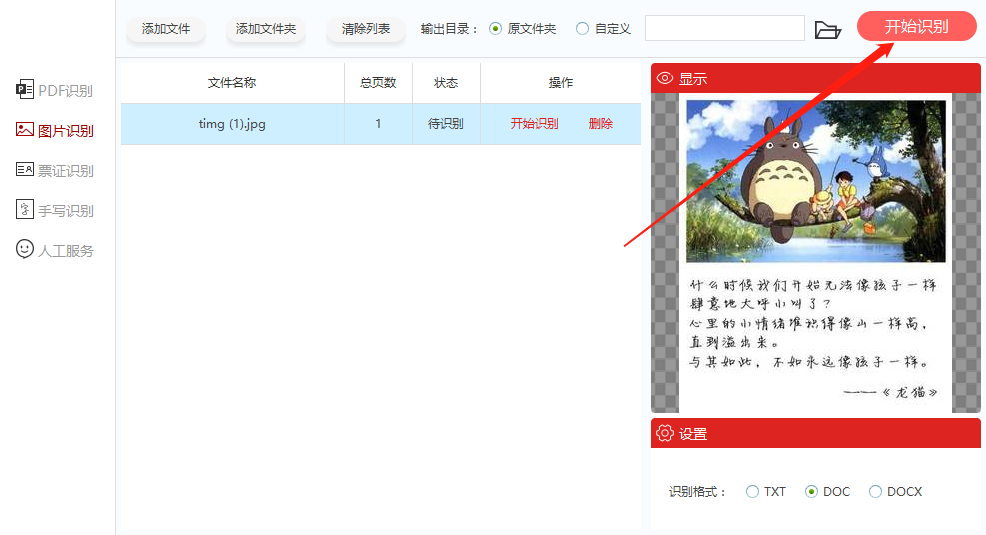This screenshot has height=535, width=986.
Task: Click the 显示 panel title
Action: pyautogui.click(x=693, y=79)
